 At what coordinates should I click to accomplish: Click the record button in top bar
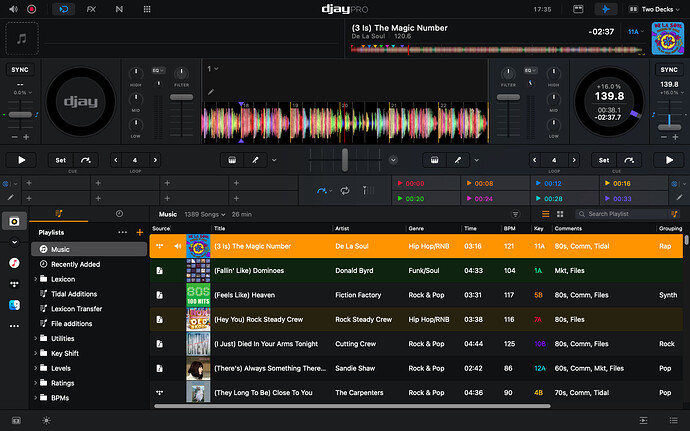[32, 9]
